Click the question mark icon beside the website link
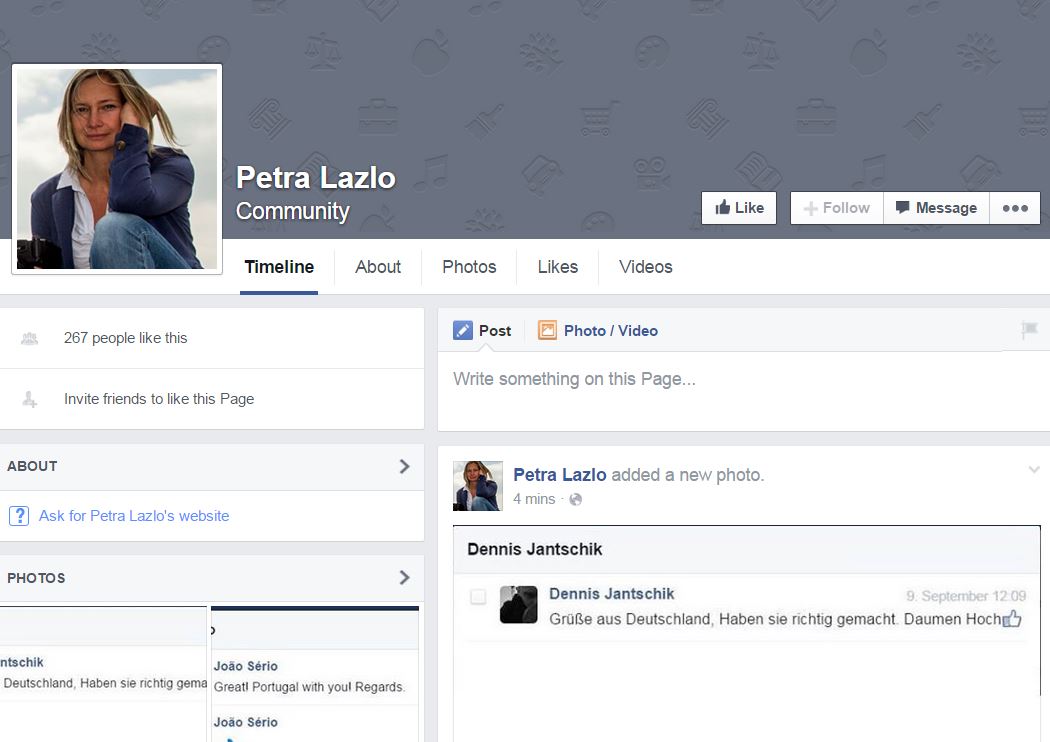The width and height of the screenshot is (1050, 742). [20, 516]
